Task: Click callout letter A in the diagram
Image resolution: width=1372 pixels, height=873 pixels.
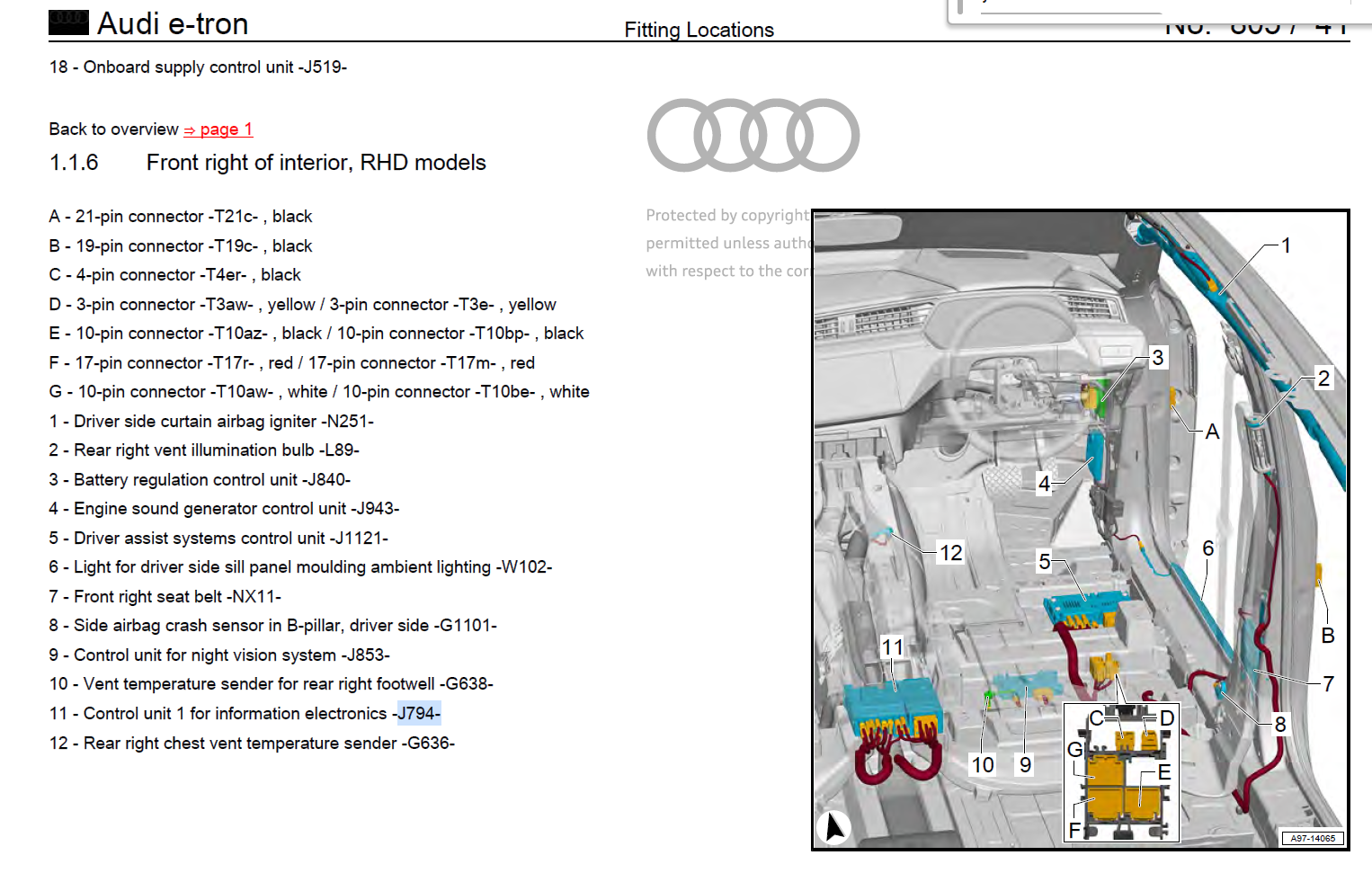Action: [1212, 432]
